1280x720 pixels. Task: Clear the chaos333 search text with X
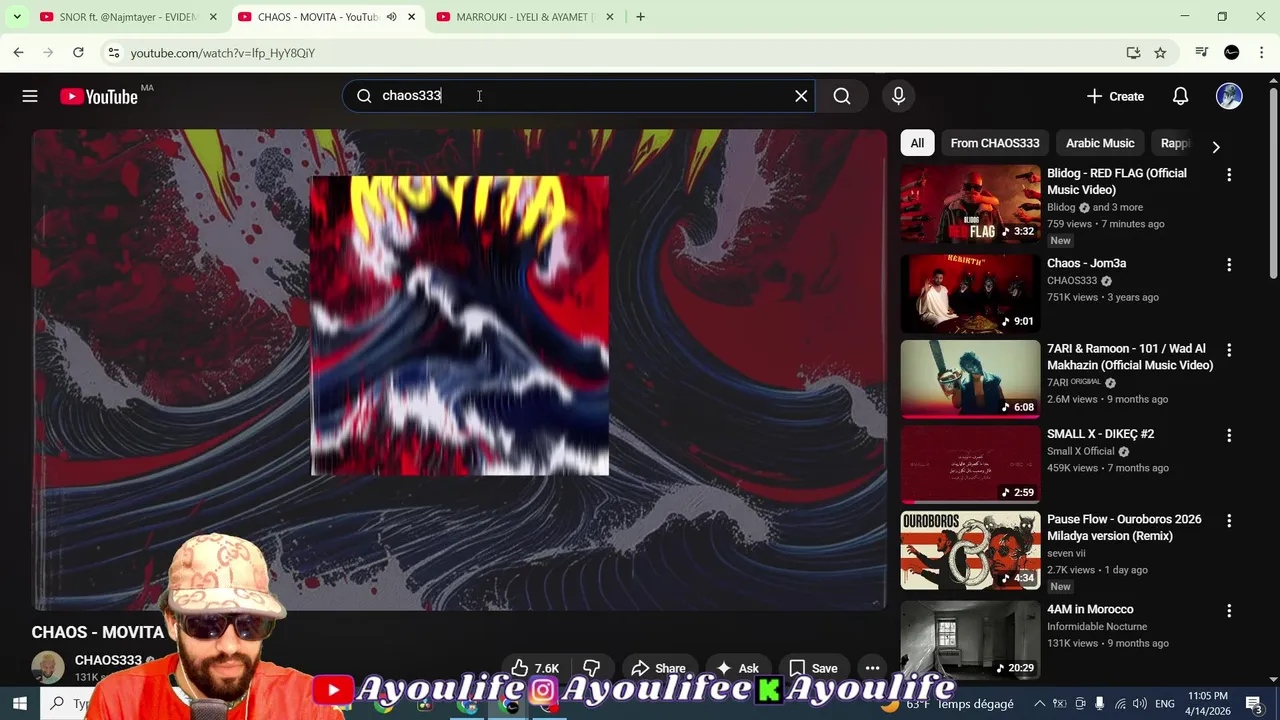pyautogui.click(x=801, y=96)
